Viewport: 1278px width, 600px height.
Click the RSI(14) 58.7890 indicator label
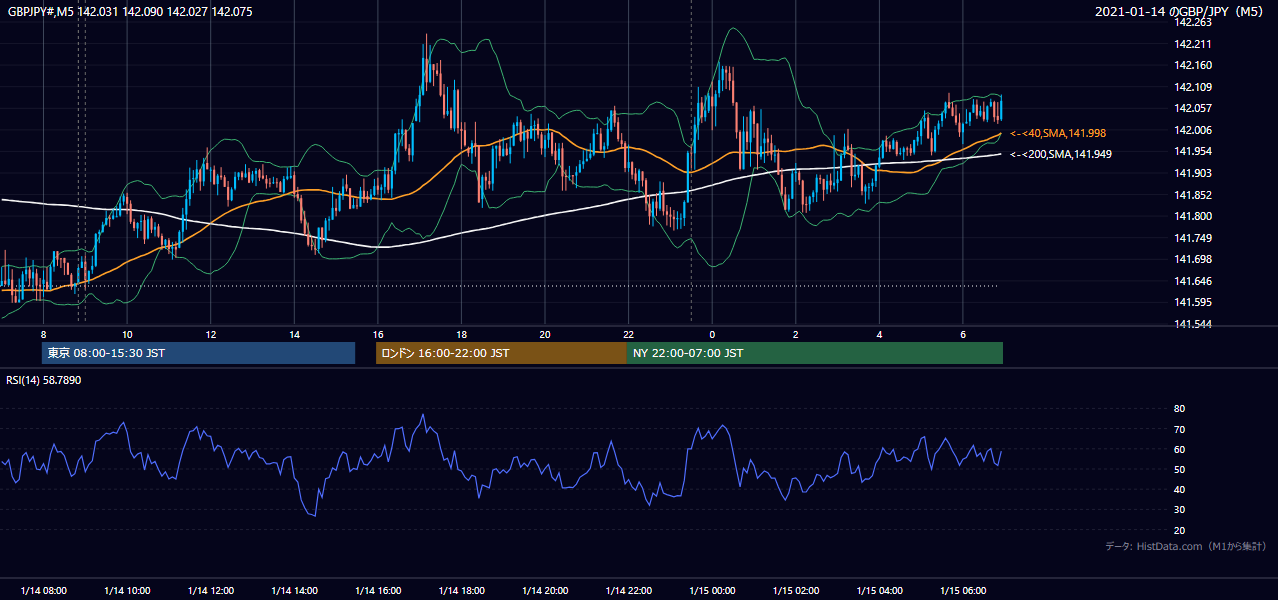[44, 380]
